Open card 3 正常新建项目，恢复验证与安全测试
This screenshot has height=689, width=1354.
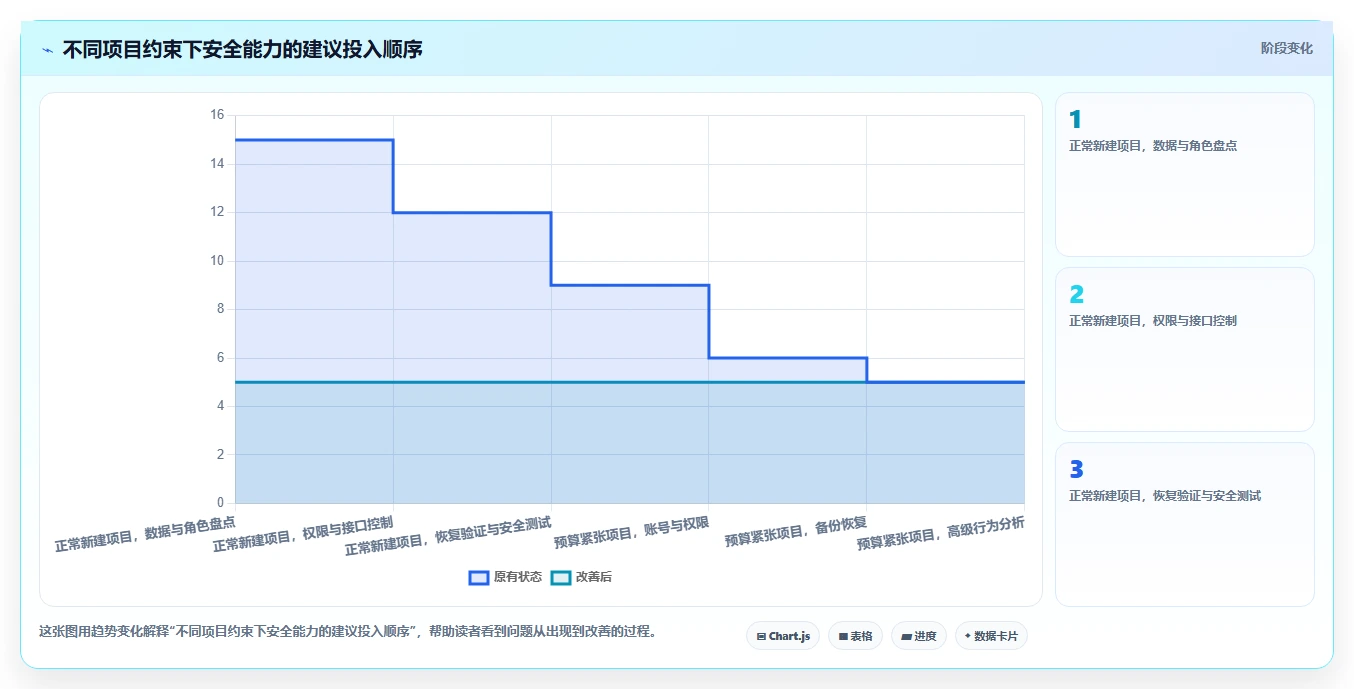[x=1184, y=524]
